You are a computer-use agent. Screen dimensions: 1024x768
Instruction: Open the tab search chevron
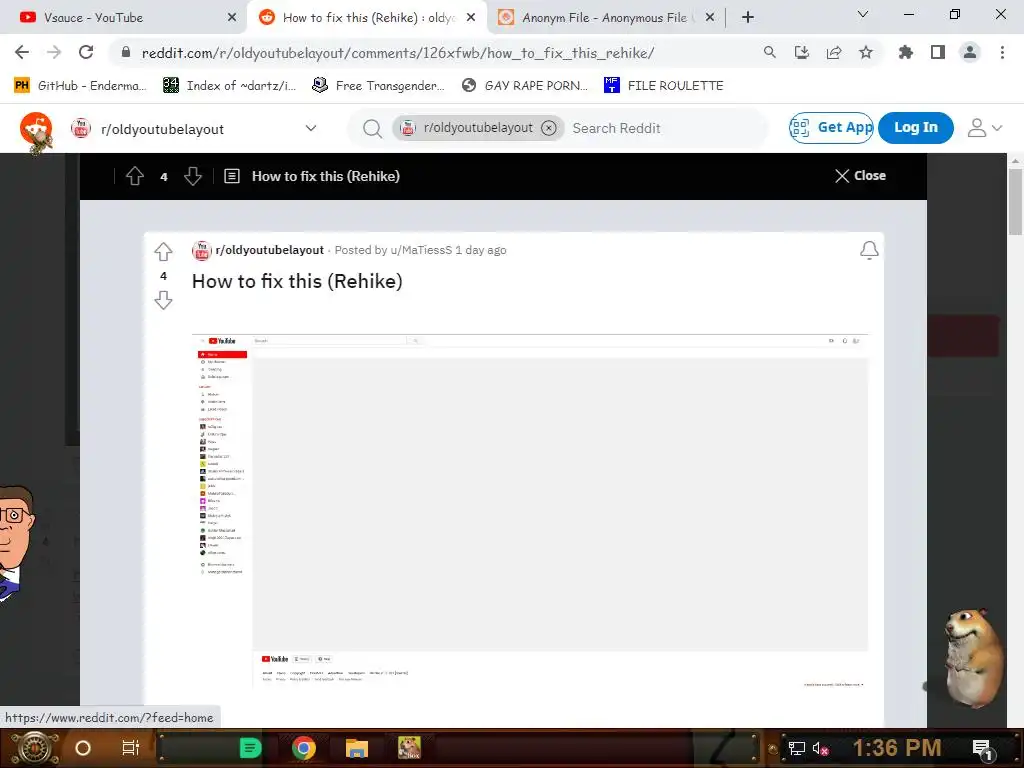tap(862, 14)
